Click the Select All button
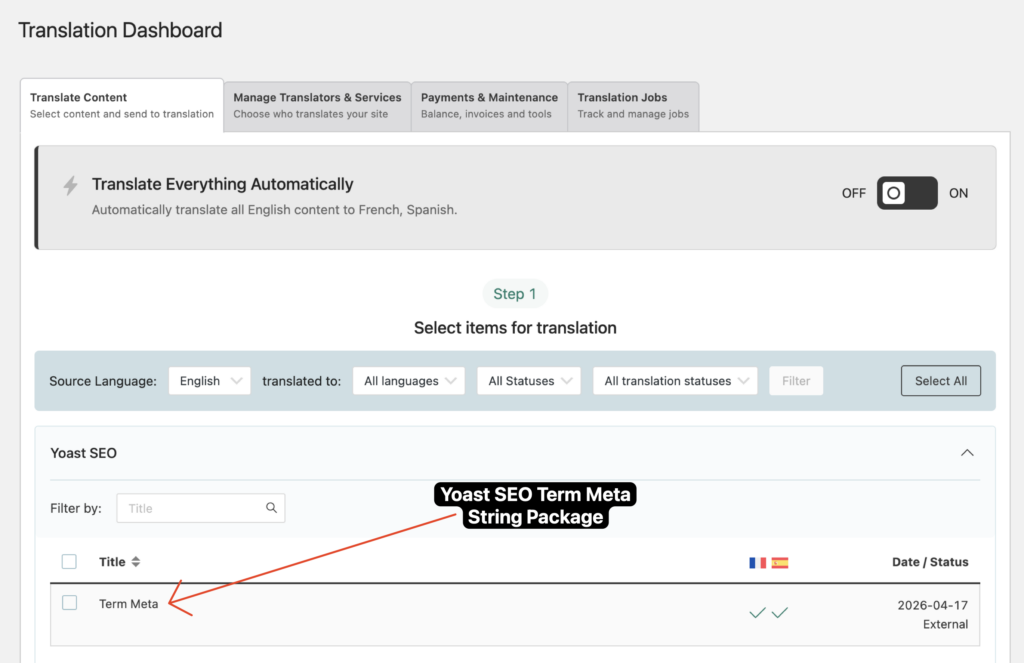Screen dimensions: 1024x663 [940, 381]
